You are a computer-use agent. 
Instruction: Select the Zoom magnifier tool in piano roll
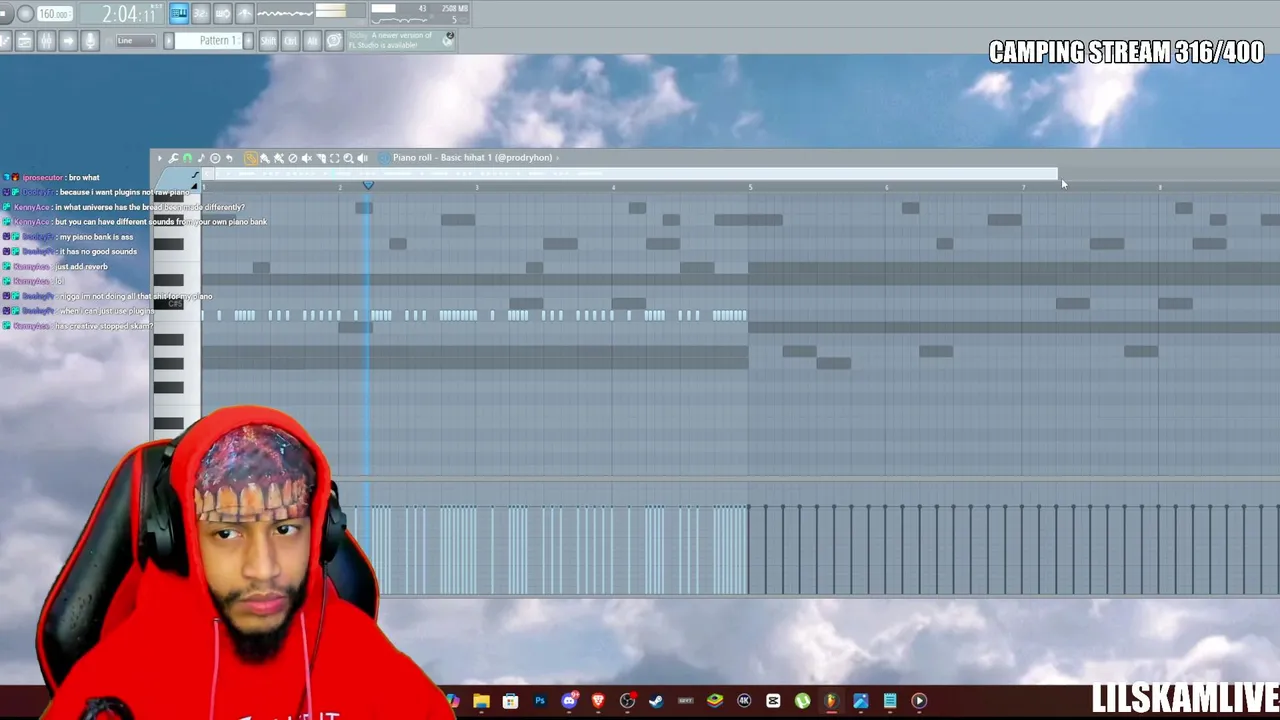pyautogui.click(x=348, y=158)
